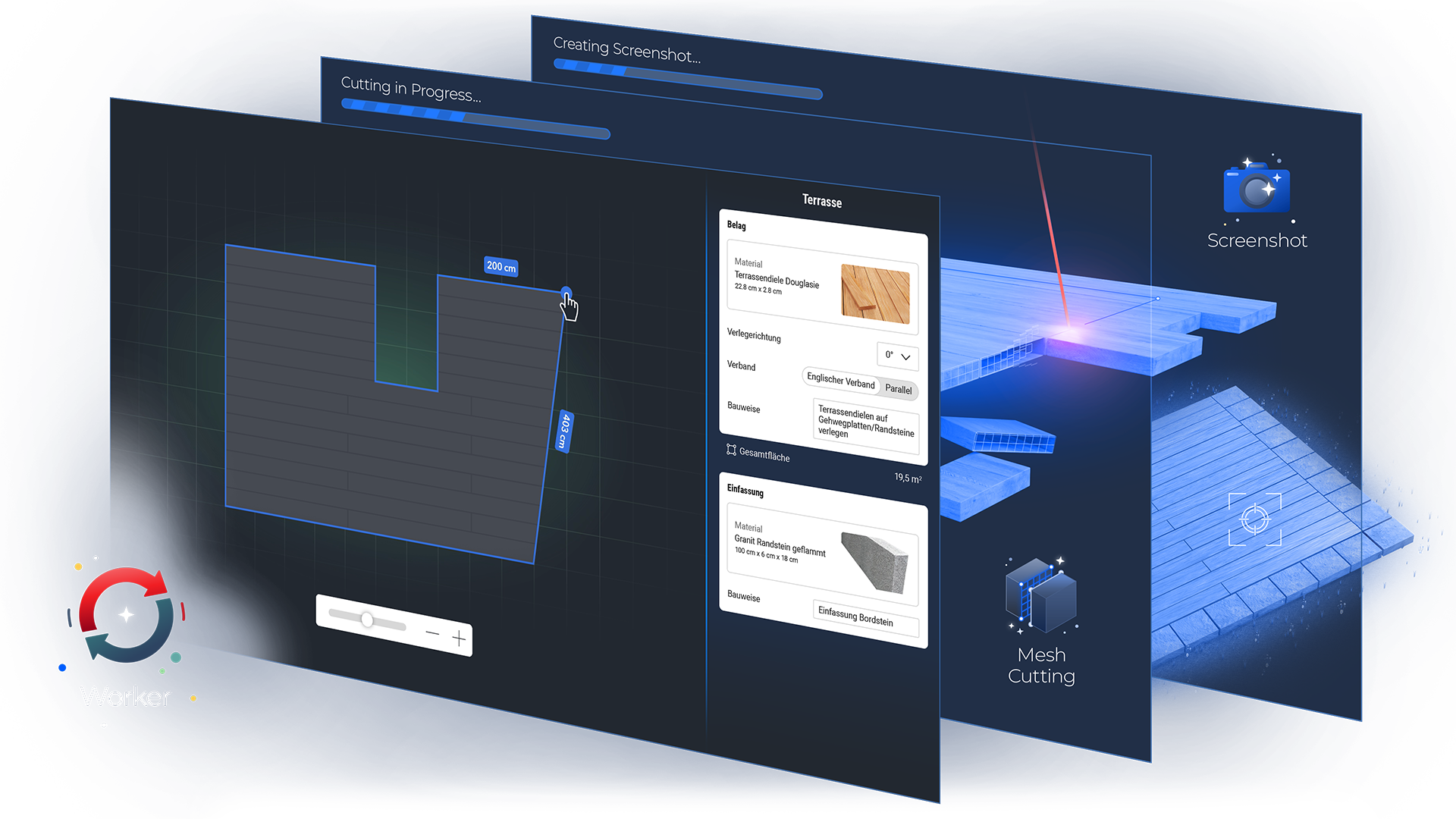Screen dimensions: 1456x819
Task: Open the Einfassung Bordstein Bauweise field
Action: point(866,619)
